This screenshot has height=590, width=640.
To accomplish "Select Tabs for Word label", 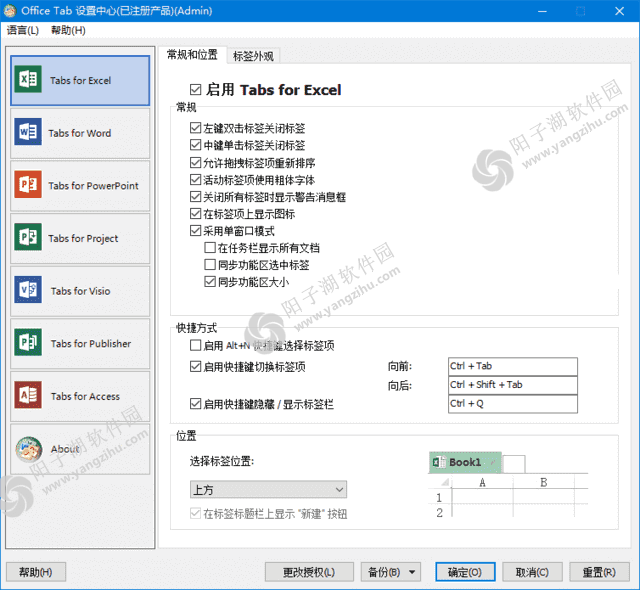I will click(x=80, y=133).
